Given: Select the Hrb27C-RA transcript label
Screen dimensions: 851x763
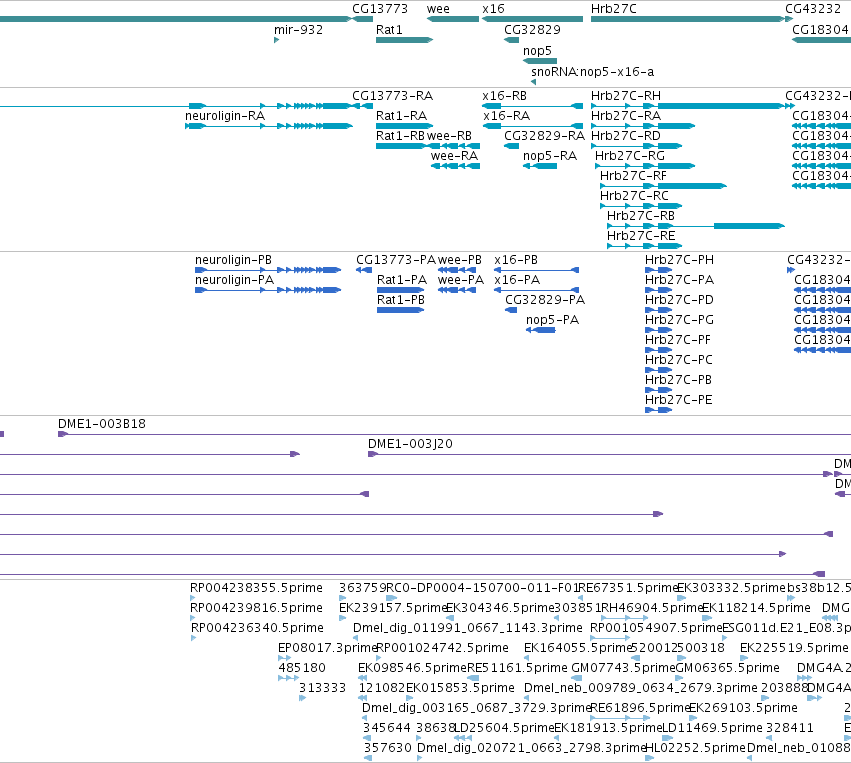Looking at the screenshot, I should [626, 116].
